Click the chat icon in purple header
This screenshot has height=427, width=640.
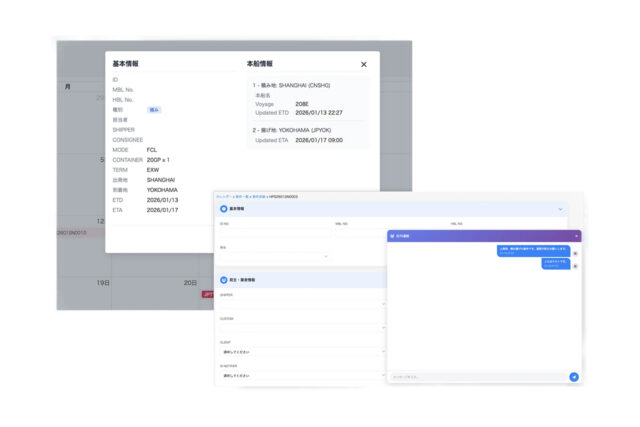coord(392,236)
